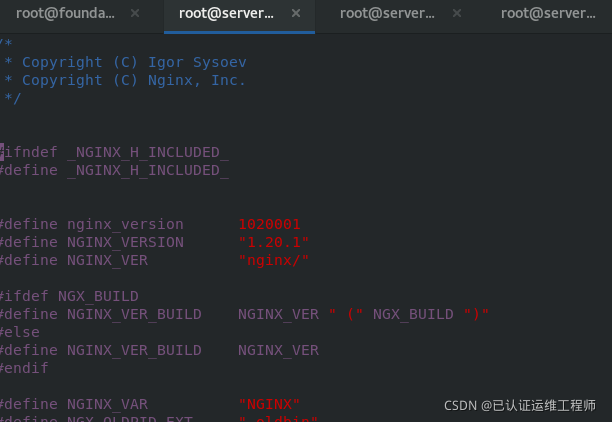Image resolution: width=612 pixels, height=422 pixels.
Task: Click the closing '*/' comment marker
Action: pyautogui.click(x=12, y=98)
